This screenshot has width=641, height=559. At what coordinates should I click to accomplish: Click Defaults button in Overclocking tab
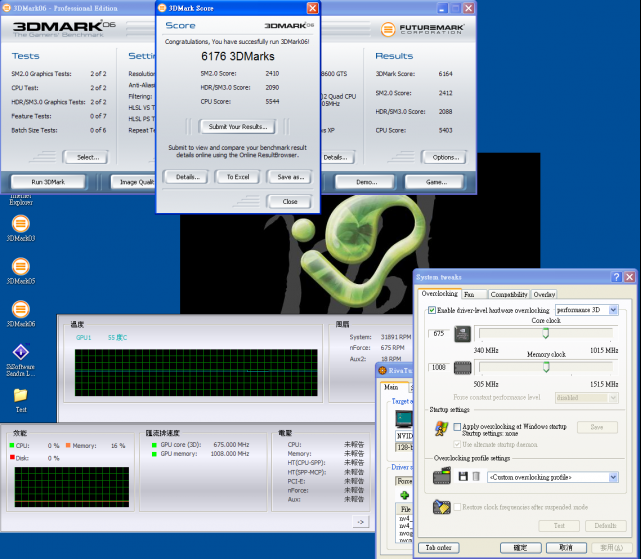click(x=605, y=525)
